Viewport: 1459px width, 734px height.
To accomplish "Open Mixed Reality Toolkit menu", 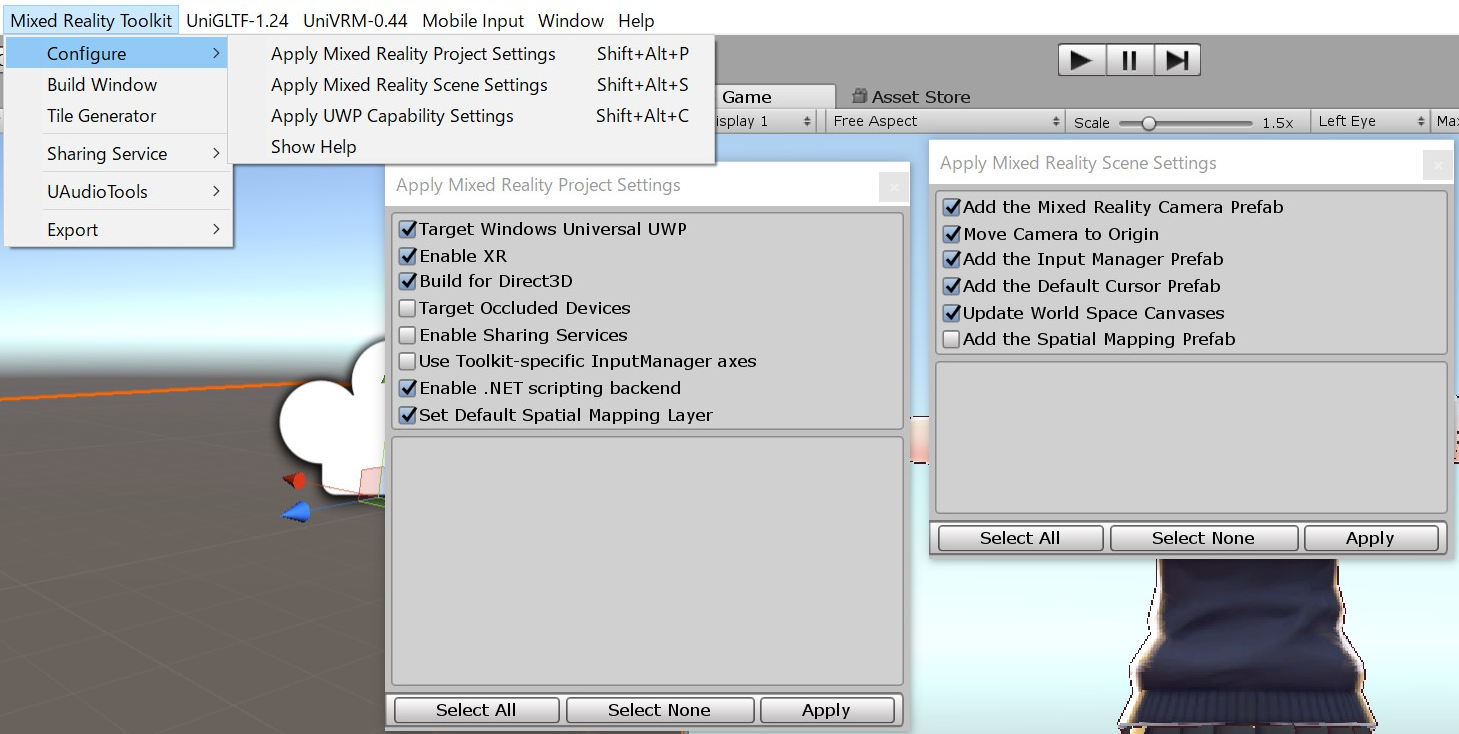I will [91, 20].
